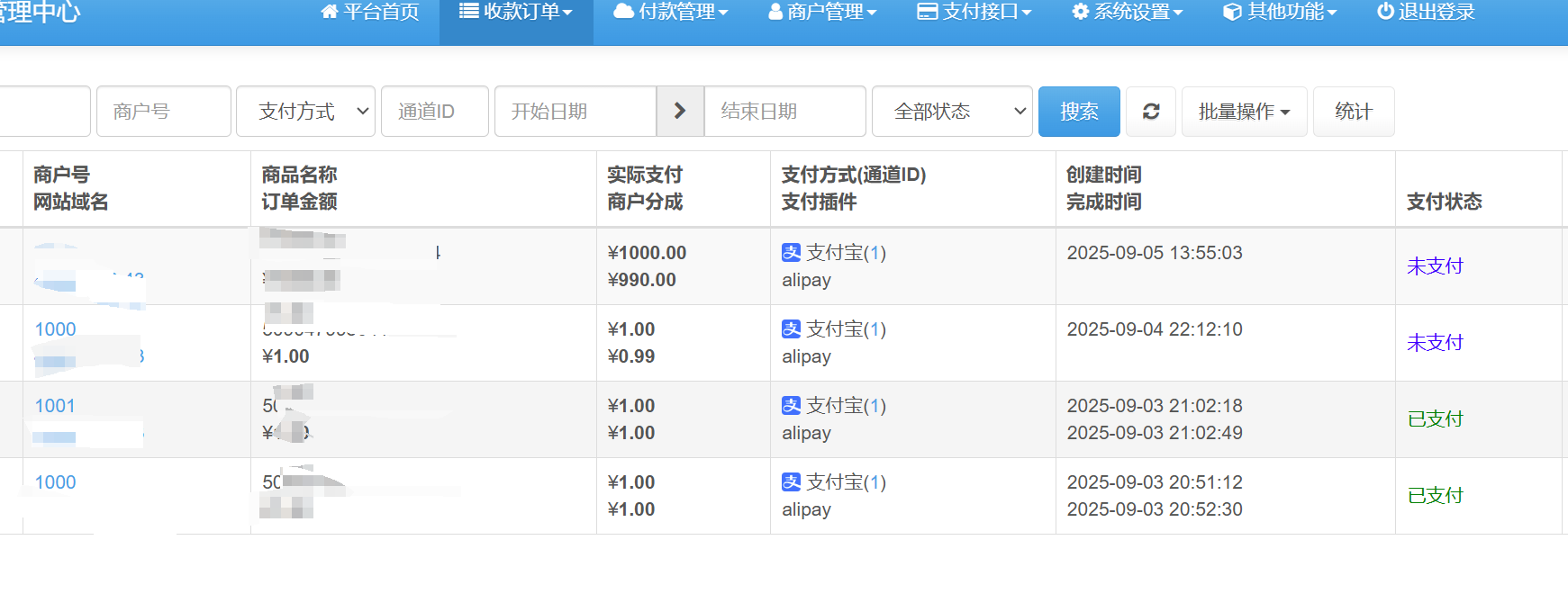Viewport: 1568px width, 603px height.
Task: Expand the 支付方式 select box
Action: coord(305,111)
